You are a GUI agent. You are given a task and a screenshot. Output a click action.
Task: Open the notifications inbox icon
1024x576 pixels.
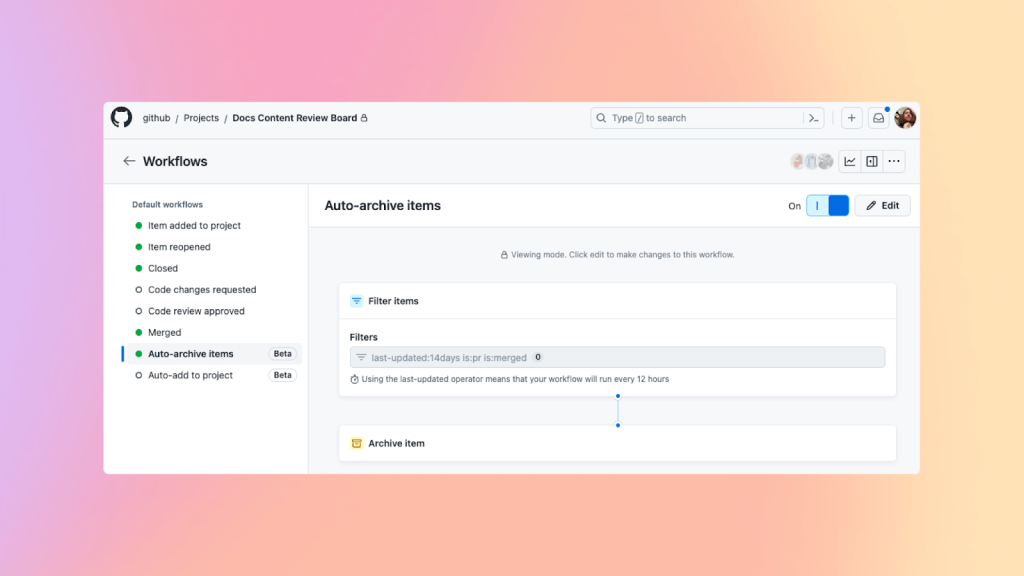tap(878, 118)
